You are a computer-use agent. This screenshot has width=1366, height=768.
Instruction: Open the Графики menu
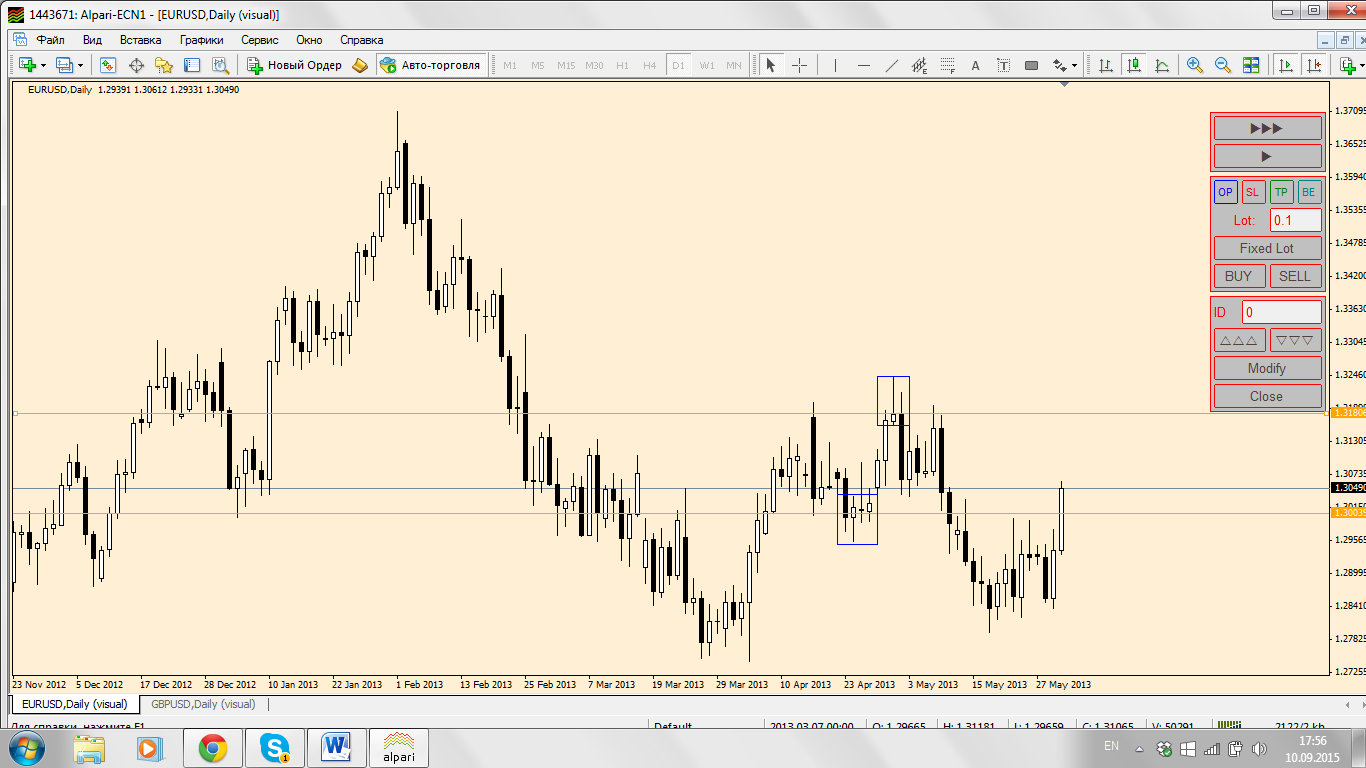pyautogui.click(x=201, y=40)
